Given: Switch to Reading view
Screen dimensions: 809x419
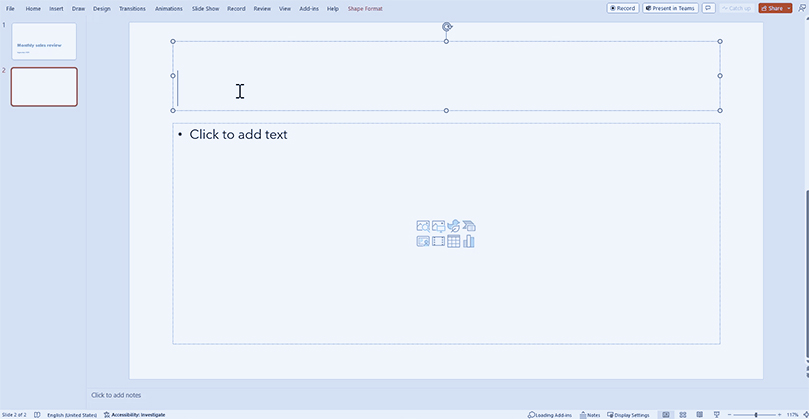Looking at the screenshot, I should [x=700, y=414].
